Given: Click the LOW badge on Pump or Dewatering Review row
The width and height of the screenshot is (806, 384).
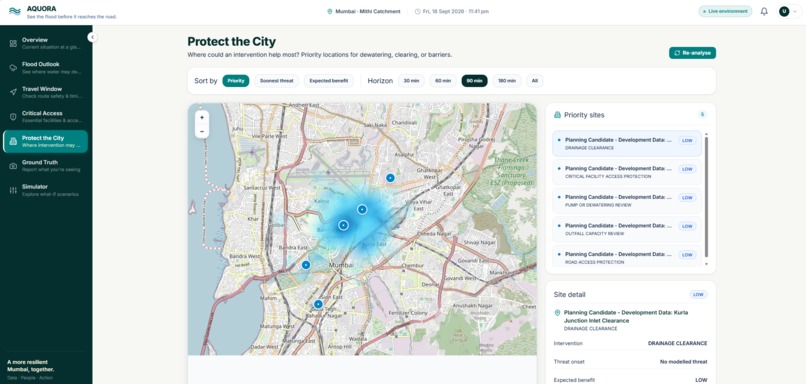Looking at the screenshot, I should click(687, 197).
